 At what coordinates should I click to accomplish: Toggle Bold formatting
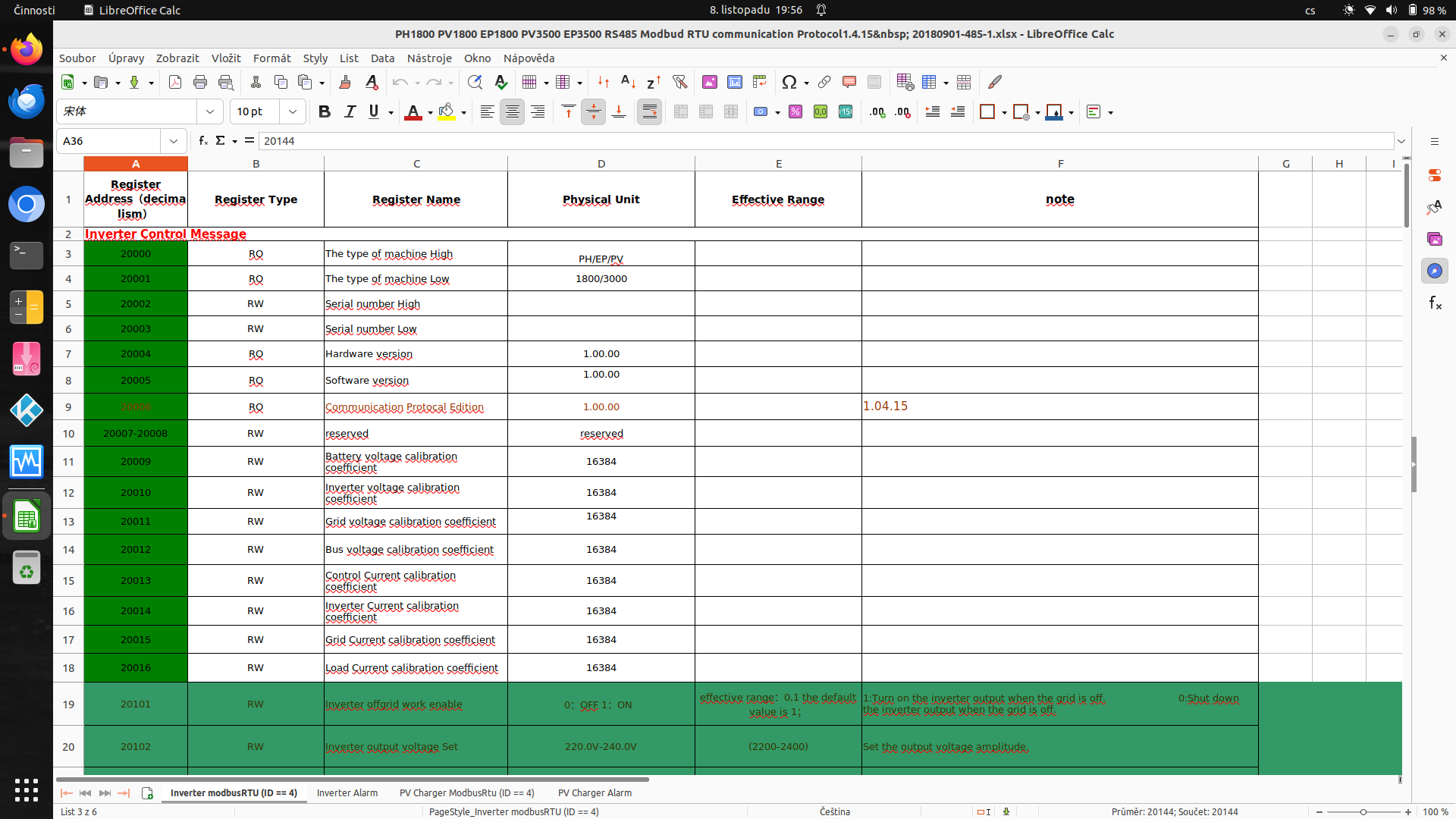coord(325,111)
